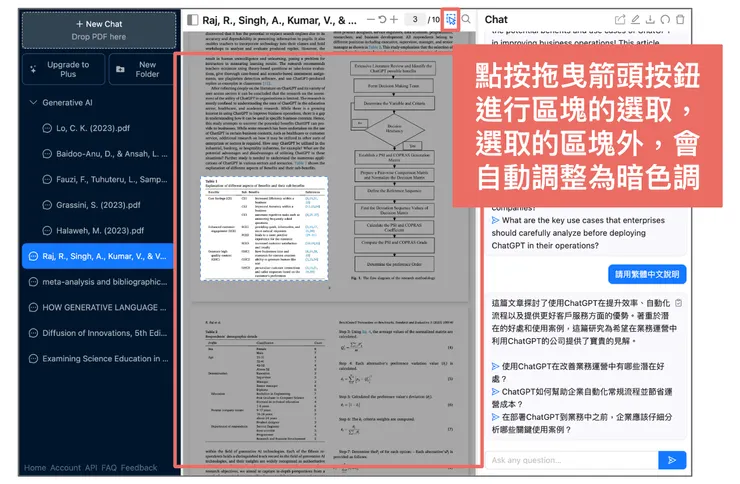Open Lo, C. K. (2023).pdf chat
The image size is (740, 484).
coord(97,128)
